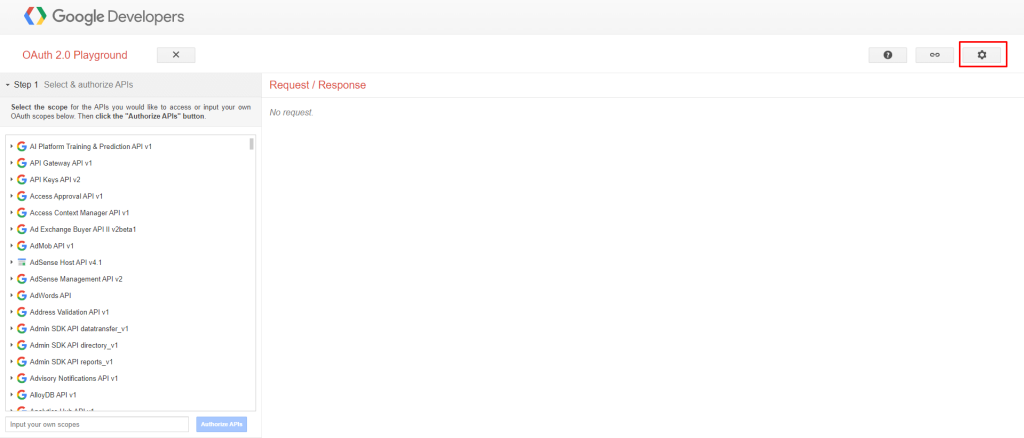Select Admin SDK API directory_v1
Viewport: 1024px width, 438px height.
74,345
